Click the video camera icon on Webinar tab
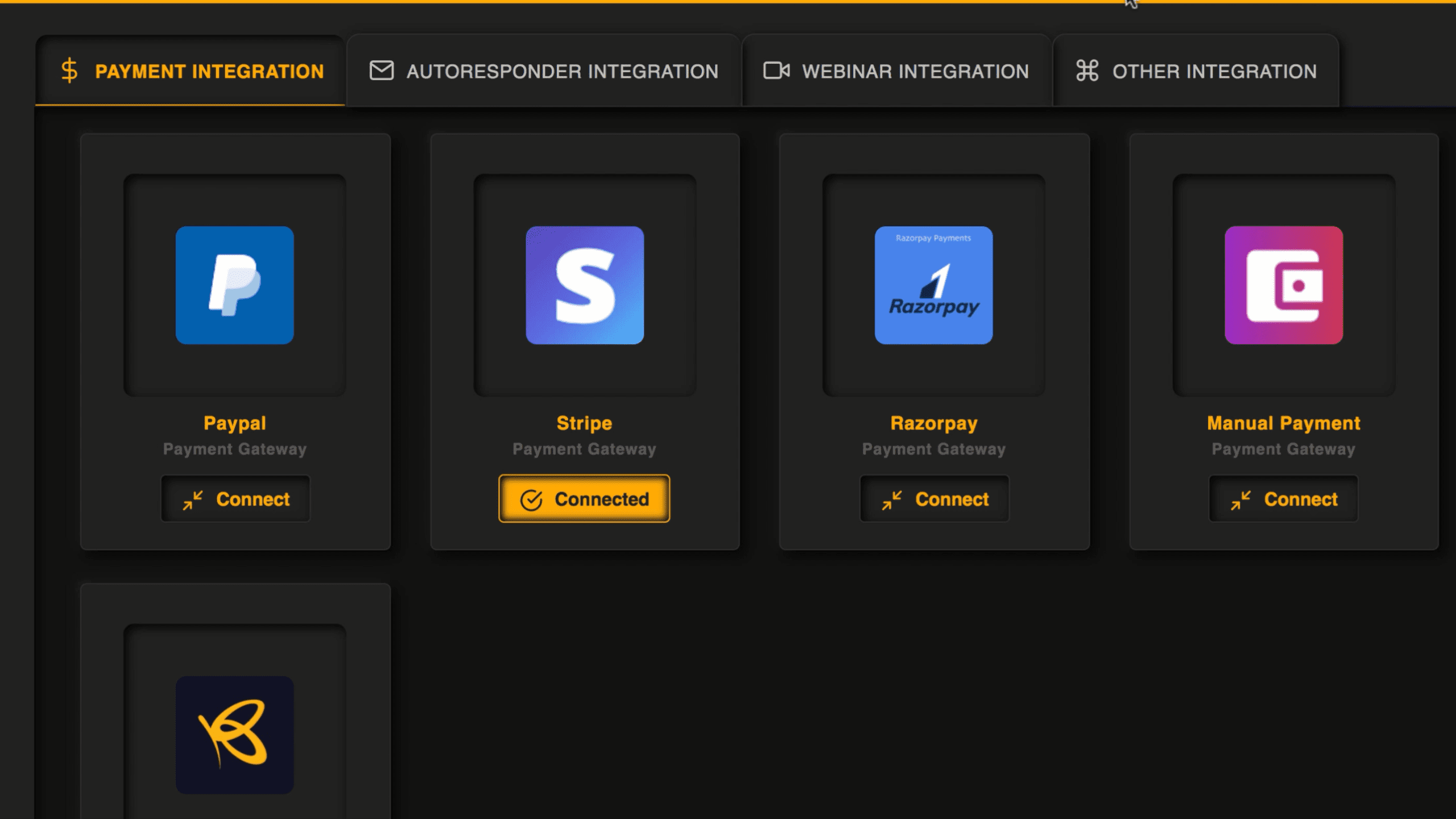 776,71
